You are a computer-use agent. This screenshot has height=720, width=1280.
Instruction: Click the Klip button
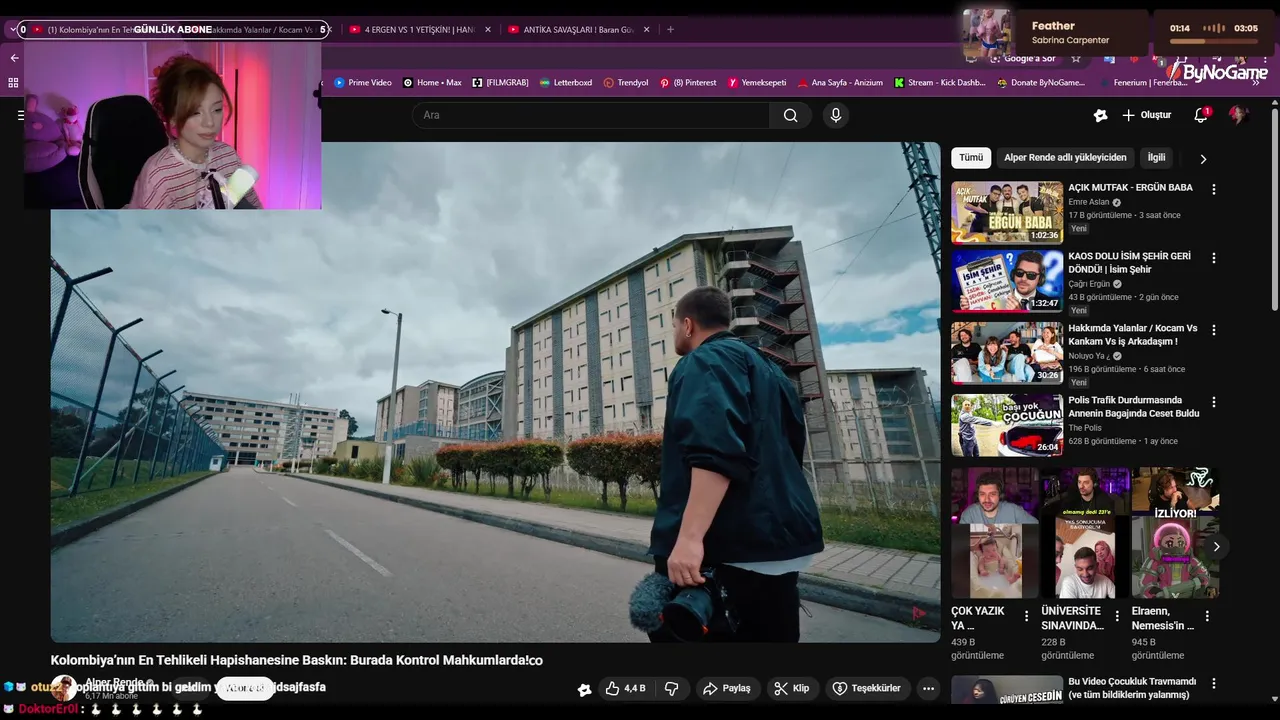click(791, 688)
